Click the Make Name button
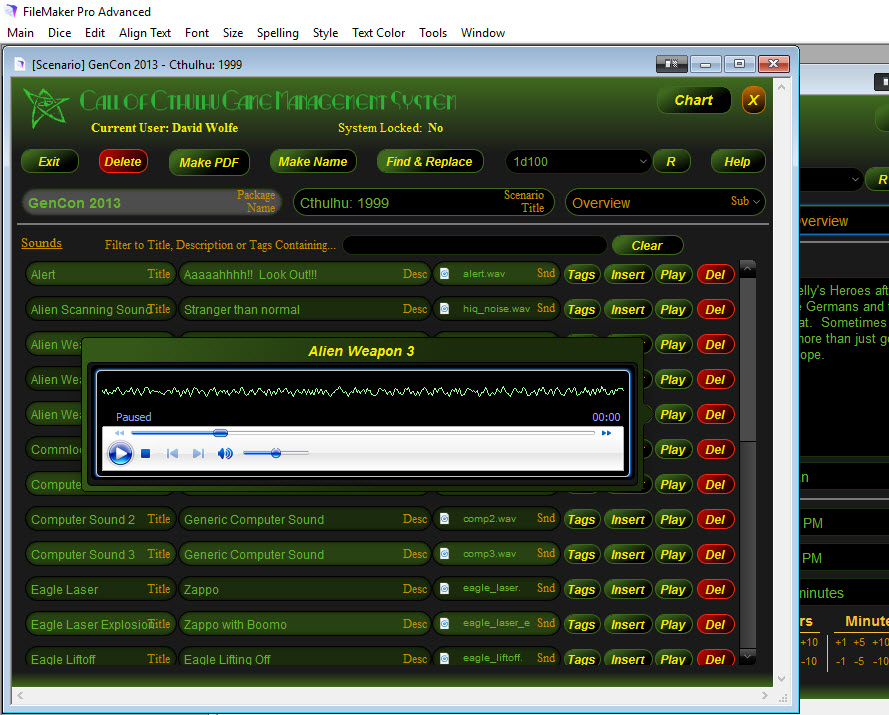 pyautogui.click(x=313, y=162)
